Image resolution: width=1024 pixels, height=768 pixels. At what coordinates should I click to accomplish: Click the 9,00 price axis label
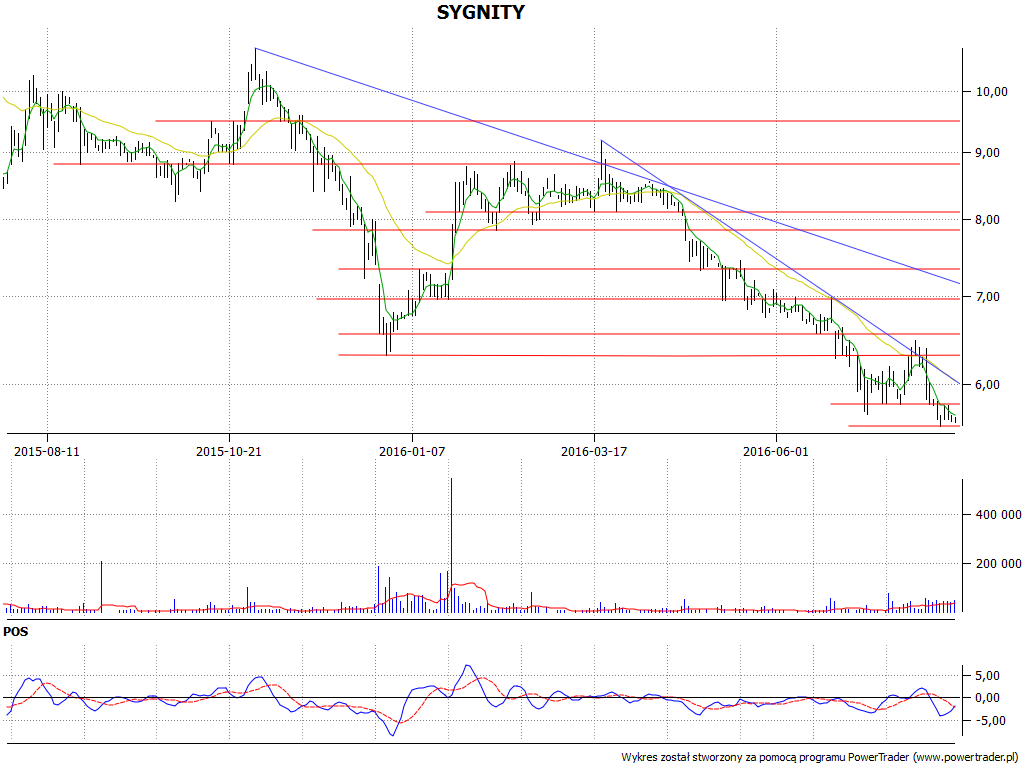click(x=987, y=153)
